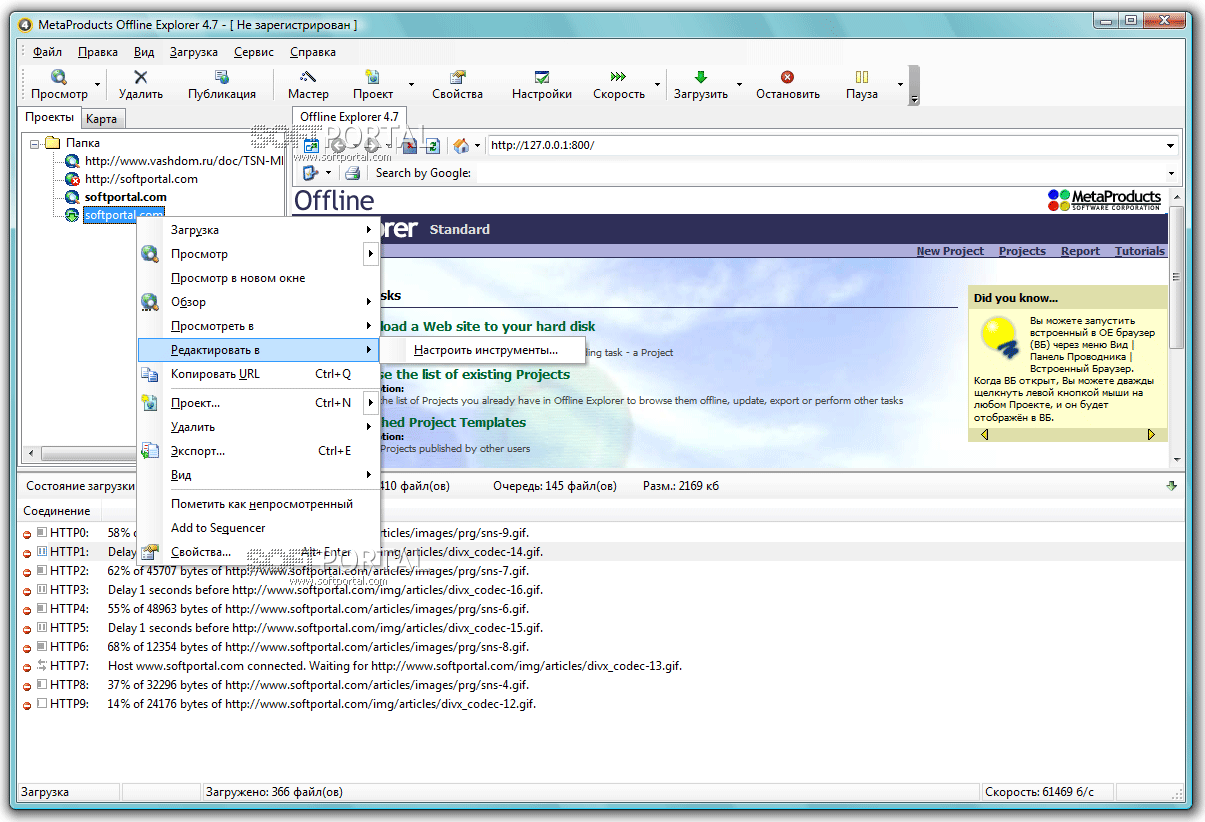Image resolution: width=1205 pixels, height=822 pixels.
Task: Open the Обзор submenu in the context menu
Action: point(259,302)
